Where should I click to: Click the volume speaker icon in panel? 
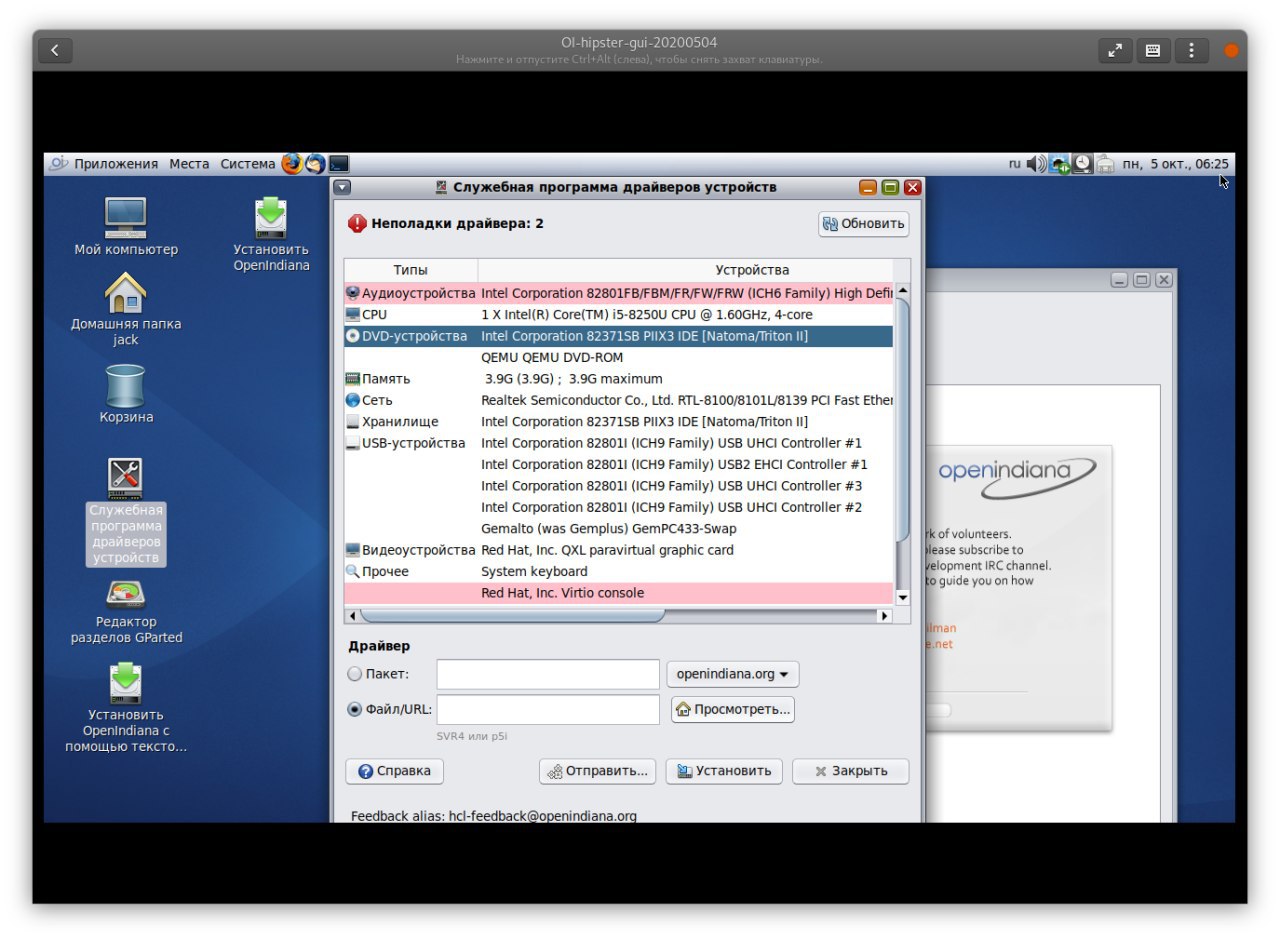1036,164
